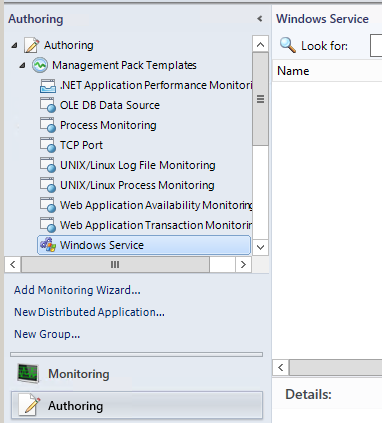Click the Look for magnifier icon
The width and height of the screenshot is (382, 423).
pos(288,45)
